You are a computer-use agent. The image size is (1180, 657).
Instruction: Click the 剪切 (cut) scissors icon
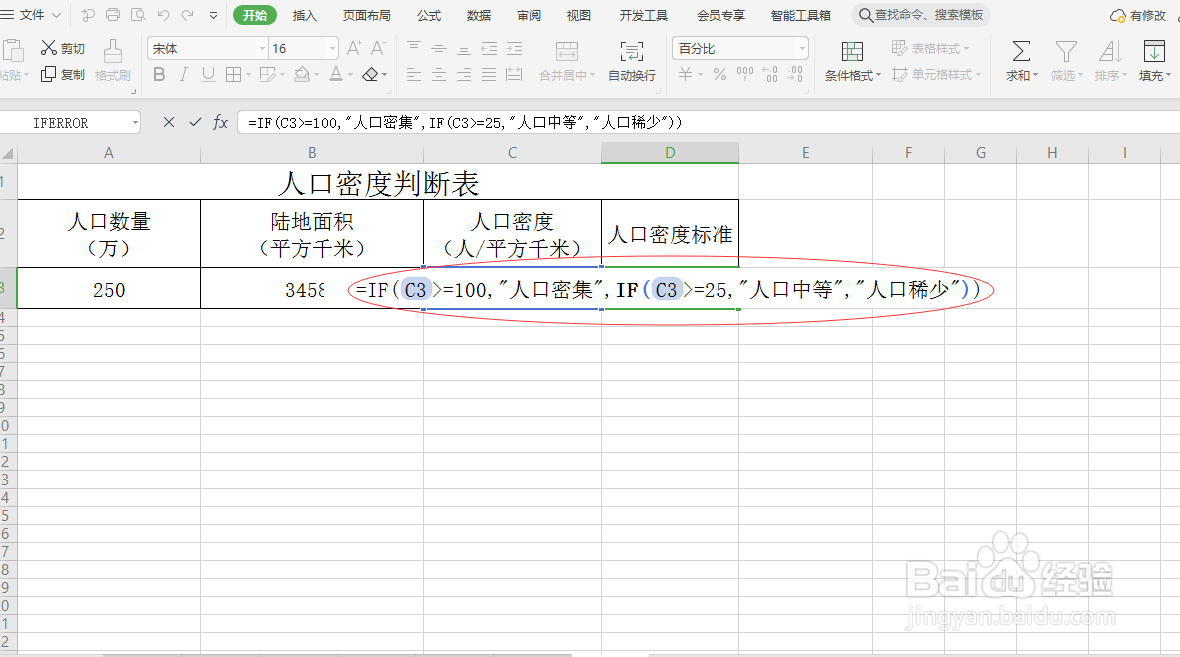(x=47, y=46)
